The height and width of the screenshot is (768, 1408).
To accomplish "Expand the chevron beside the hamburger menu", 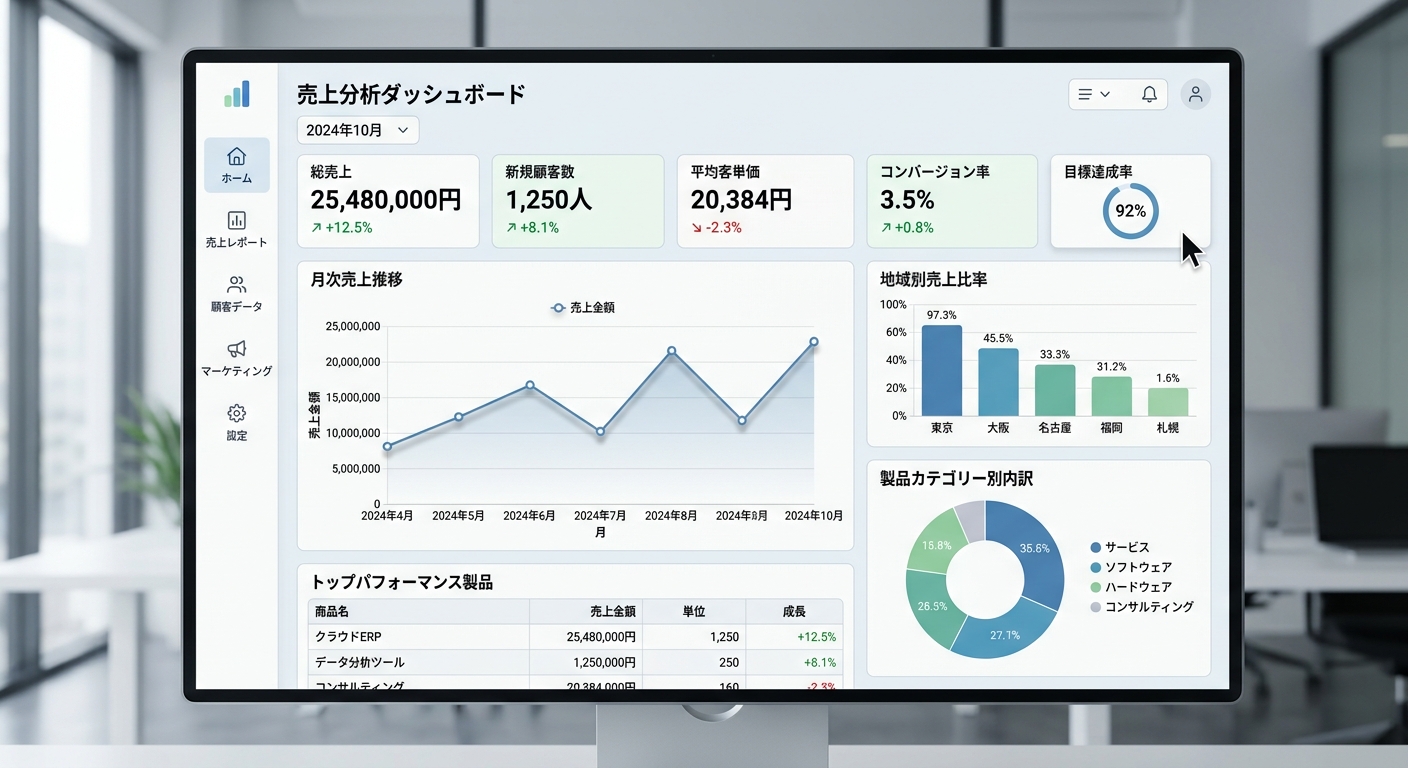I will [1107, 93].
